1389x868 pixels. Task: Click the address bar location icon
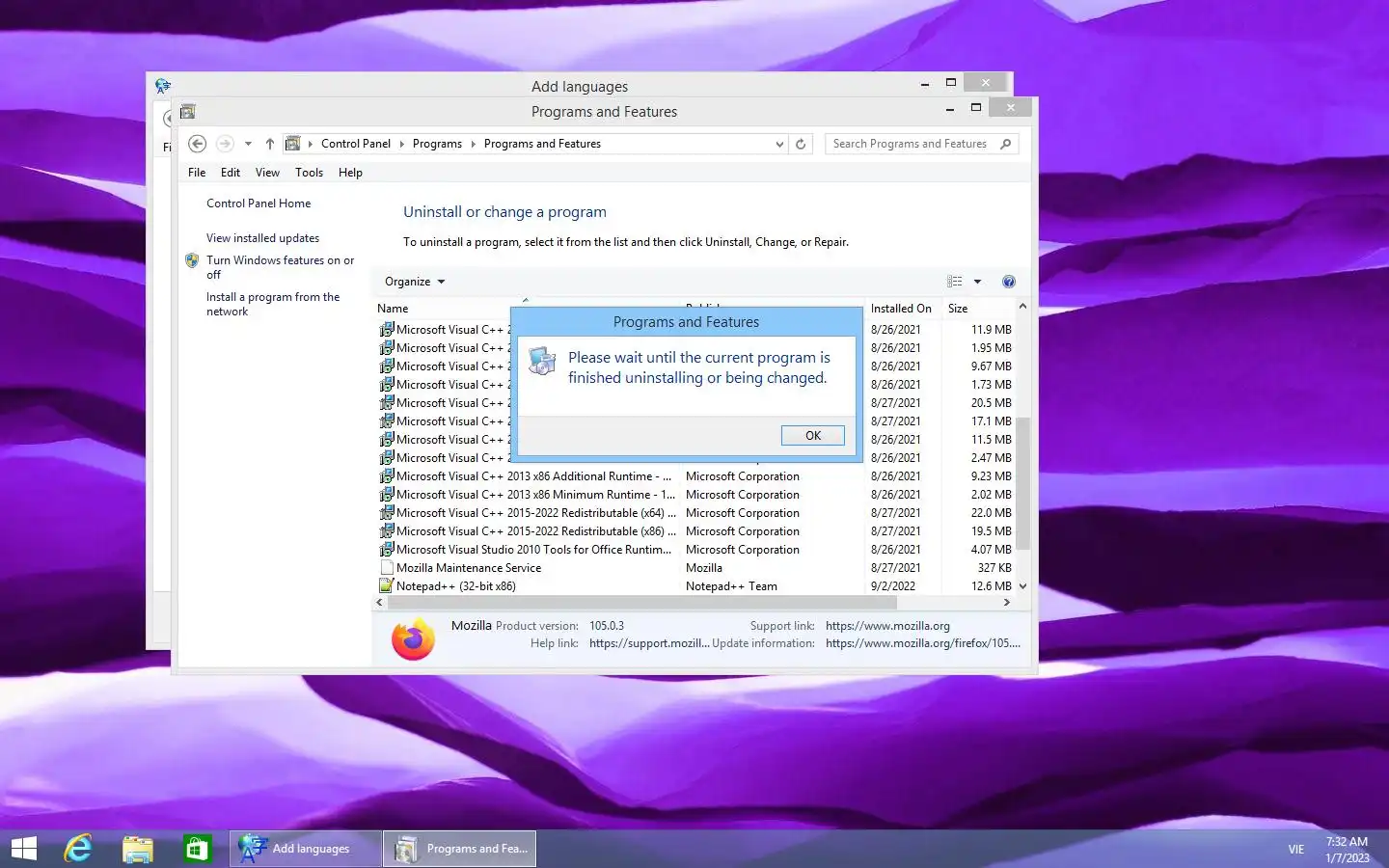click(x=292, y=144)
